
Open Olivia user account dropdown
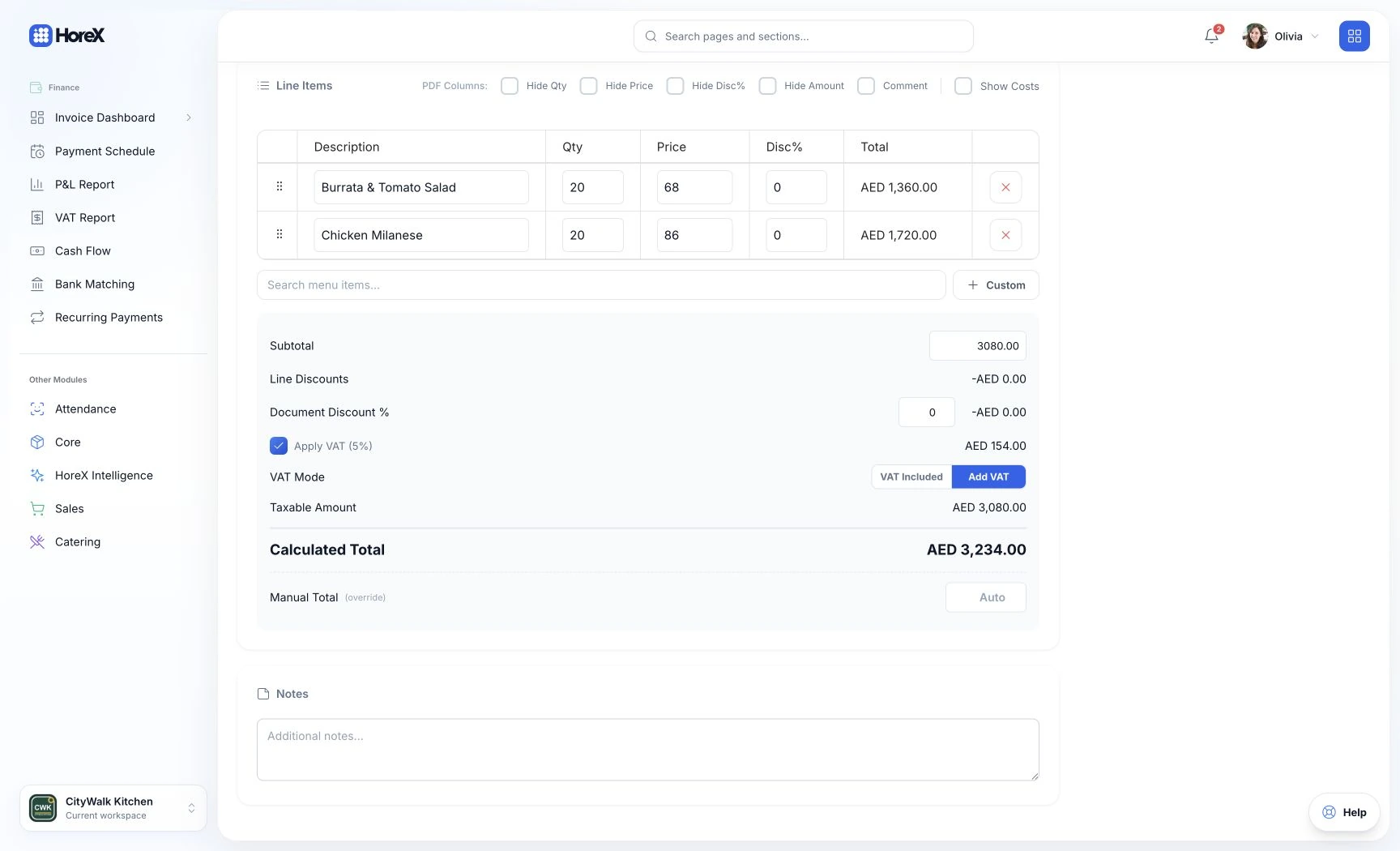[1281, 36]
